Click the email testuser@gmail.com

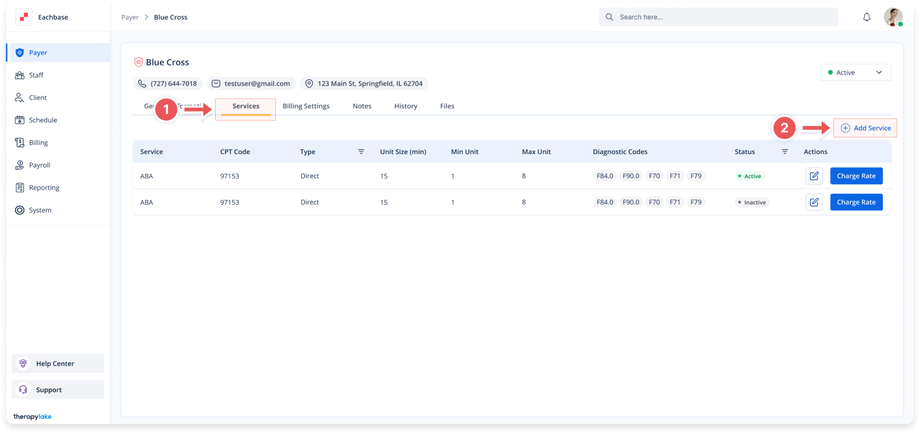pyautogui.click(x=257, y=84)
